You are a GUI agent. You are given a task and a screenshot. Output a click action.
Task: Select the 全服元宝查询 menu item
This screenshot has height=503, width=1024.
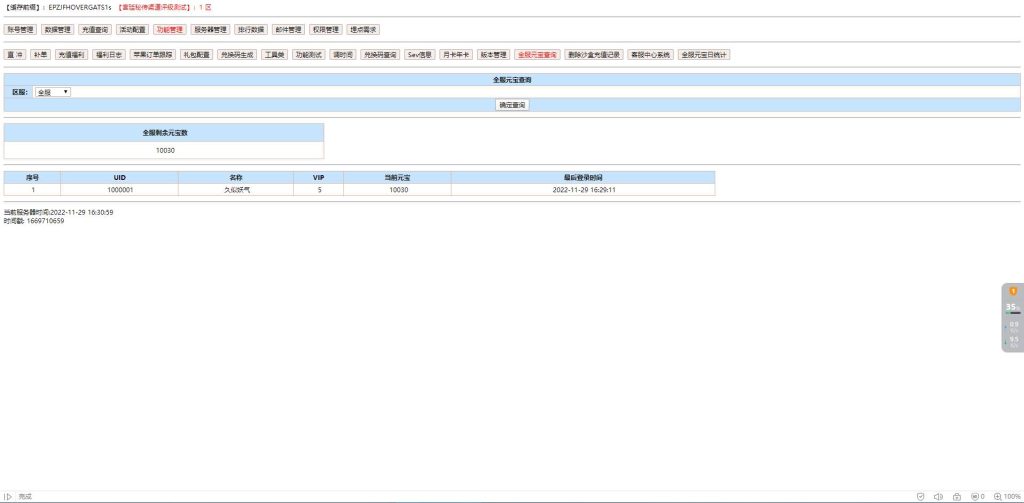(537, 55)
